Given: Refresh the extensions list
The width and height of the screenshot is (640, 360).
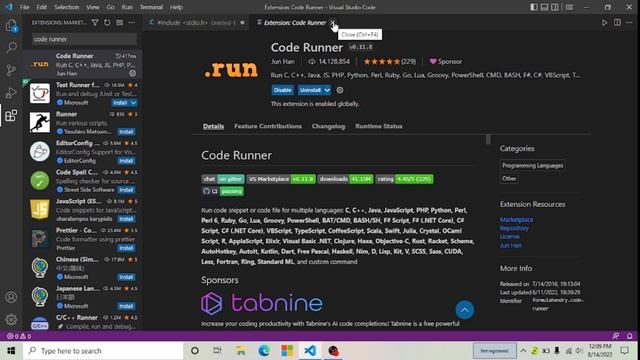Looking at the screenshot, I should click(107, 22).
